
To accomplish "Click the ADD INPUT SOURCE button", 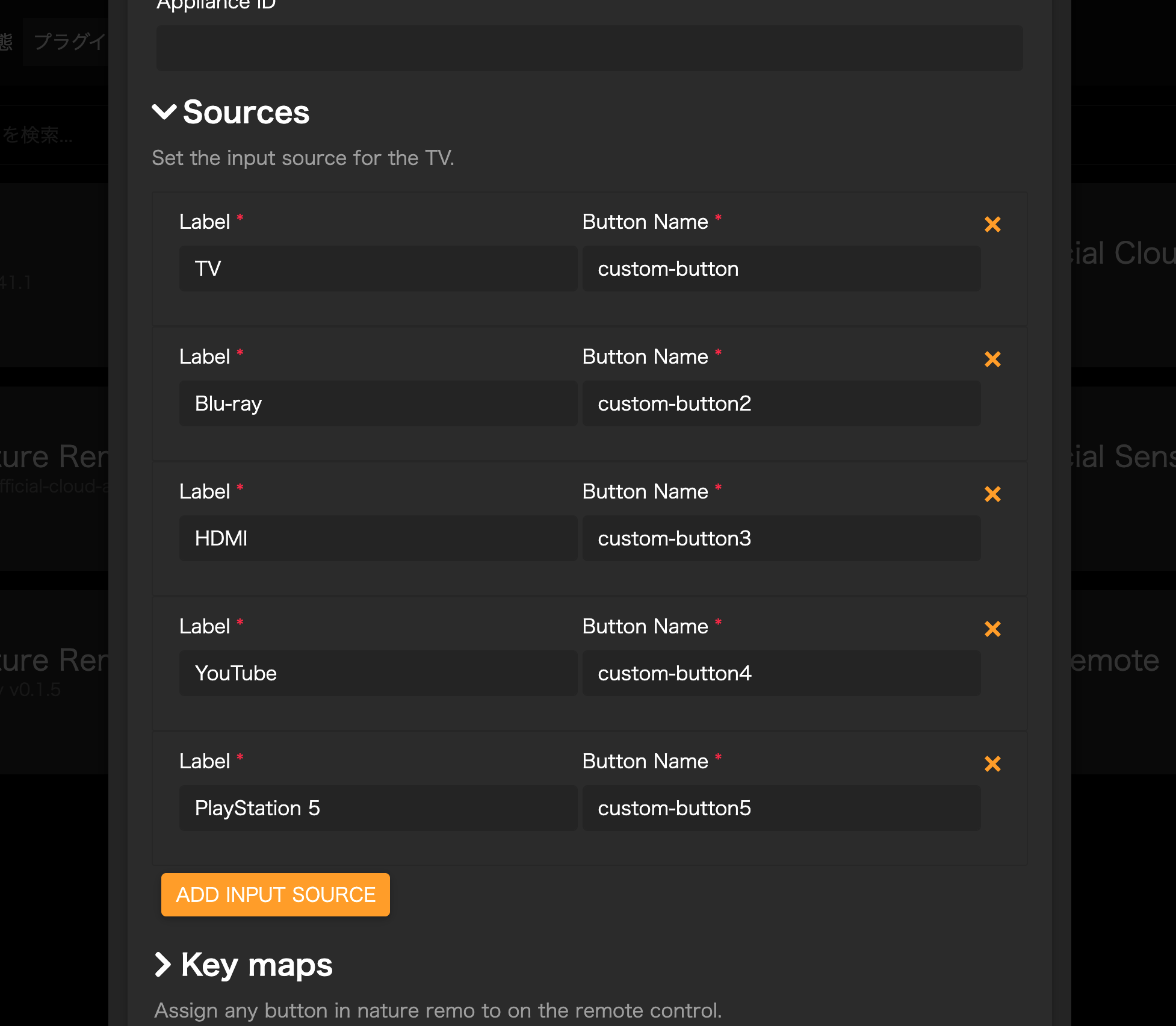I will pos(276,895).
